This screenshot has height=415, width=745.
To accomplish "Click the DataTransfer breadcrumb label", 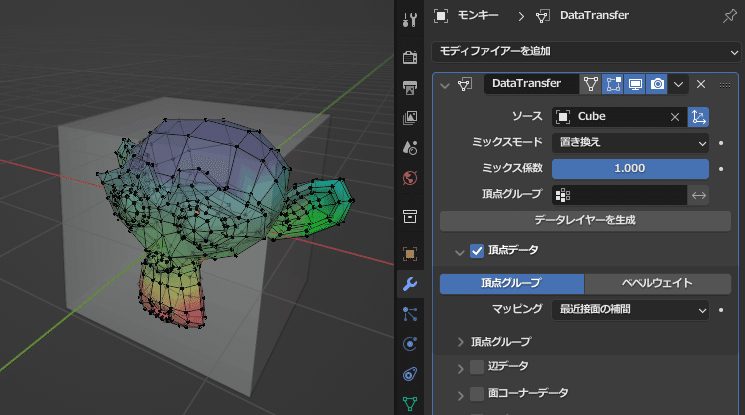I will point(594,15).
